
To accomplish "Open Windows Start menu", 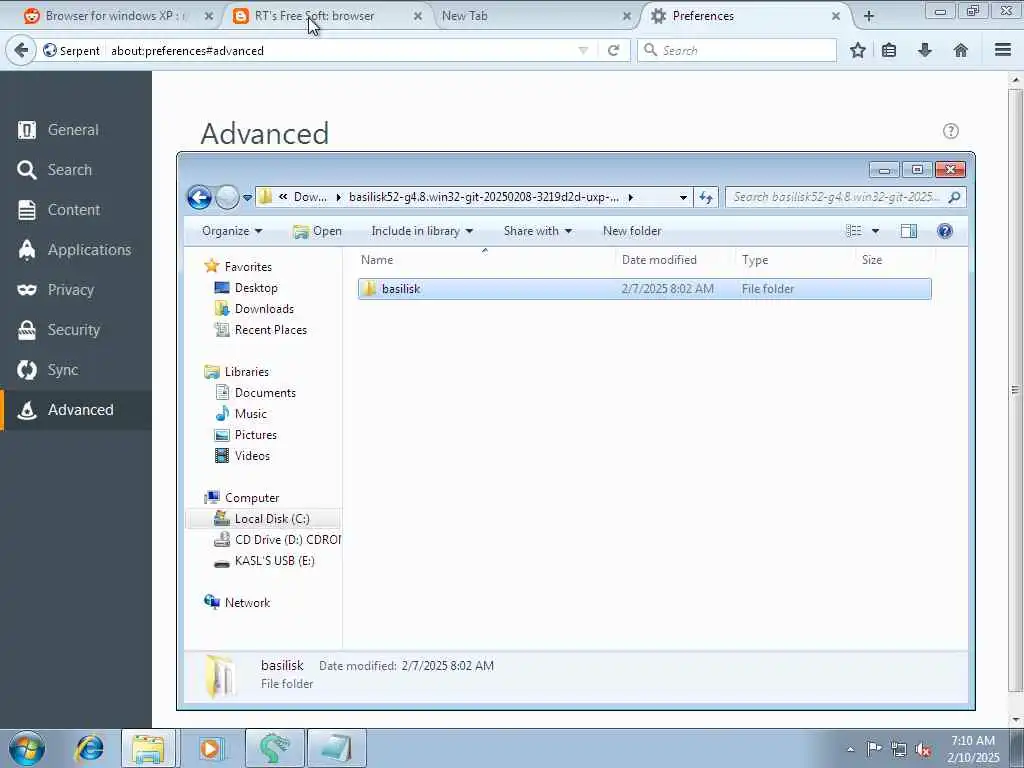I will pyautogui.click(x=27, y=748).
